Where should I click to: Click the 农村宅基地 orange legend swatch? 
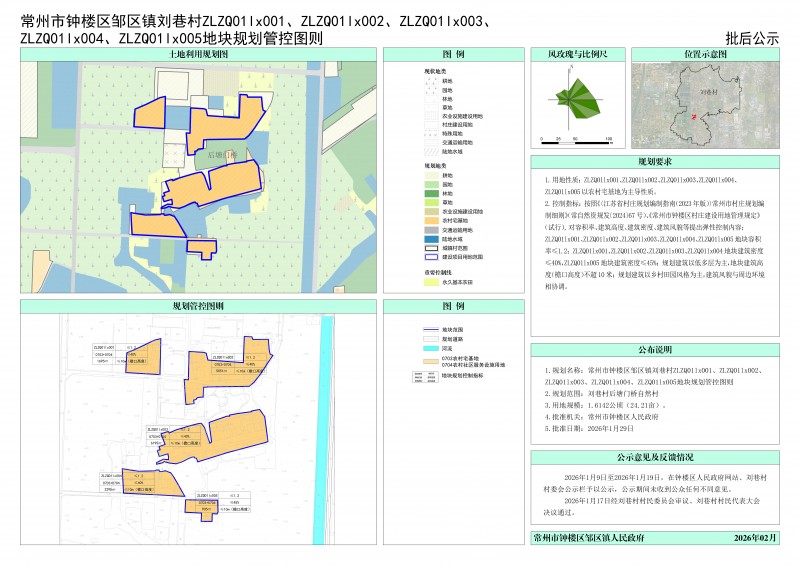(431, 219)
